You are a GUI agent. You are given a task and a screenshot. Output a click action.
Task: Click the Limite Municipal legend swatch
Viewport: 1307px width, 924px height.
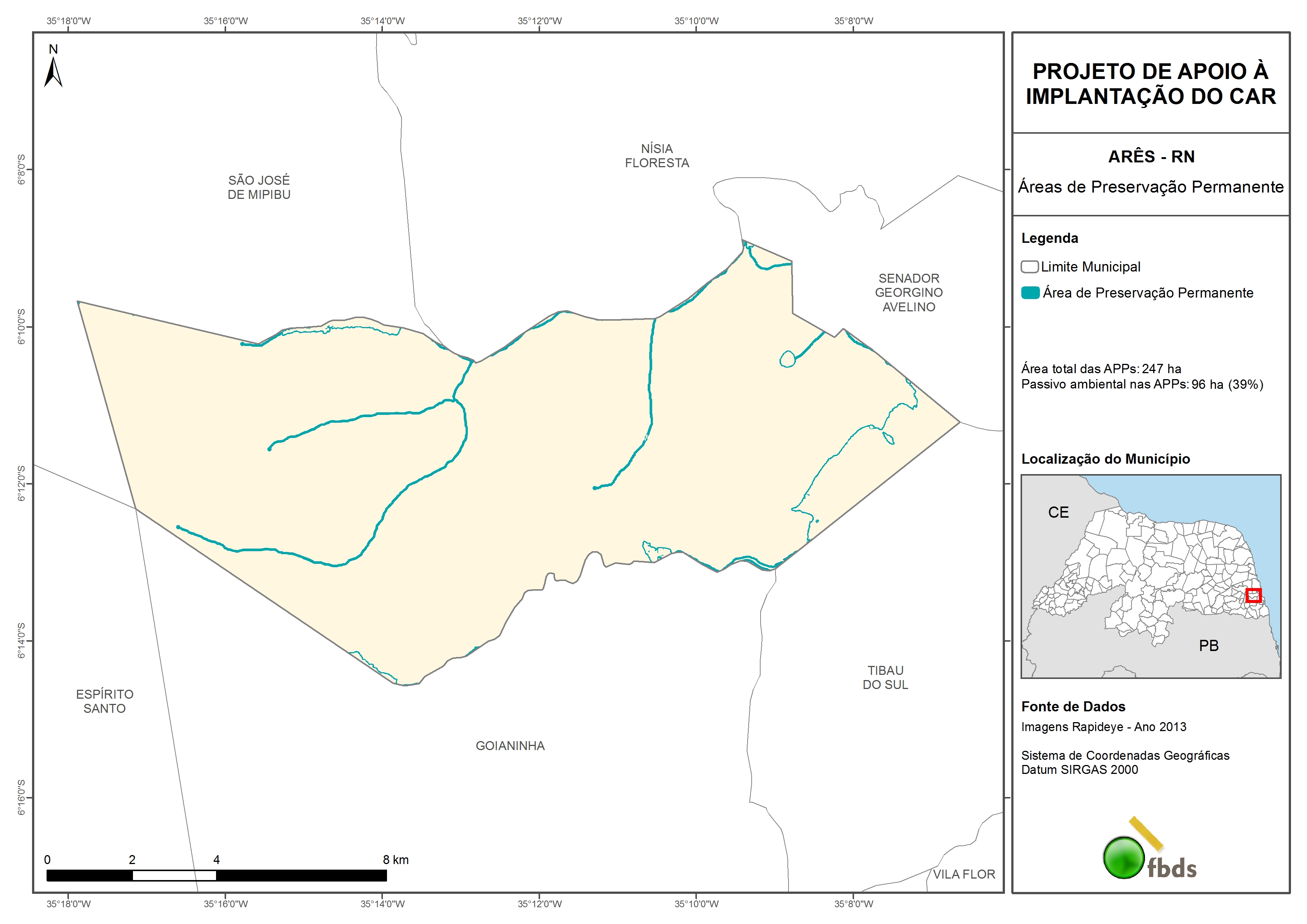pyautogui.click(x=1029, y=267)
